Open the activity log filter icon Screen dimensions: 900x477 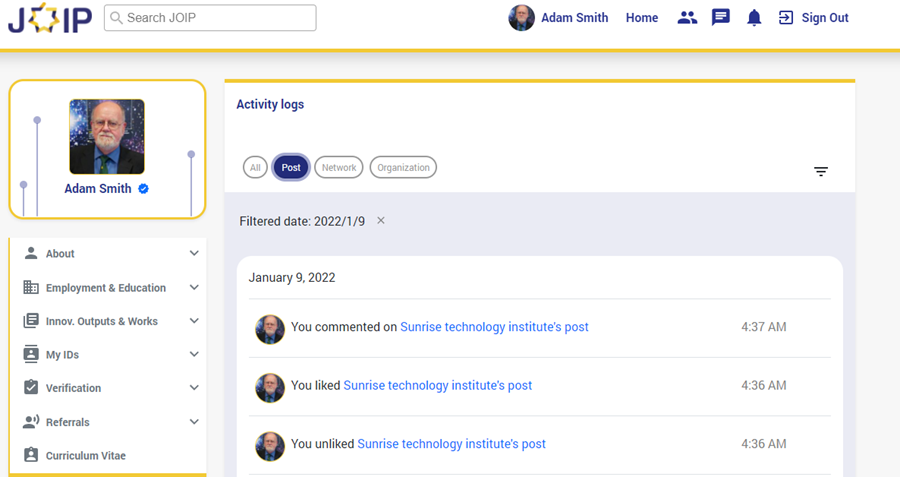click(821, 172)
